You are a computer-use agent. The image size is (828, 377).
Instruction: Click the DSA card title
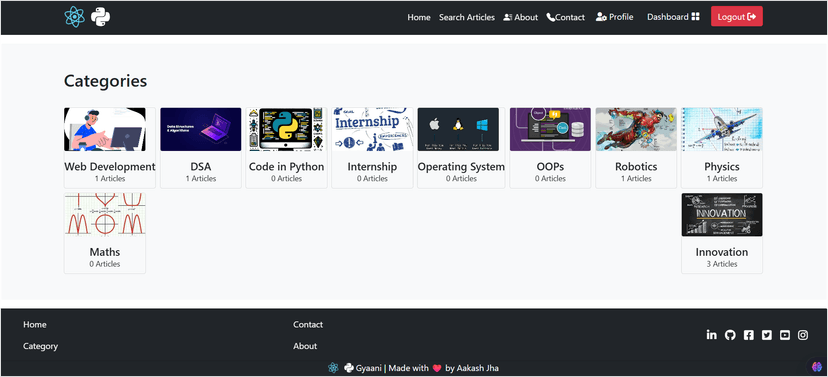click(x=201, y=166)
